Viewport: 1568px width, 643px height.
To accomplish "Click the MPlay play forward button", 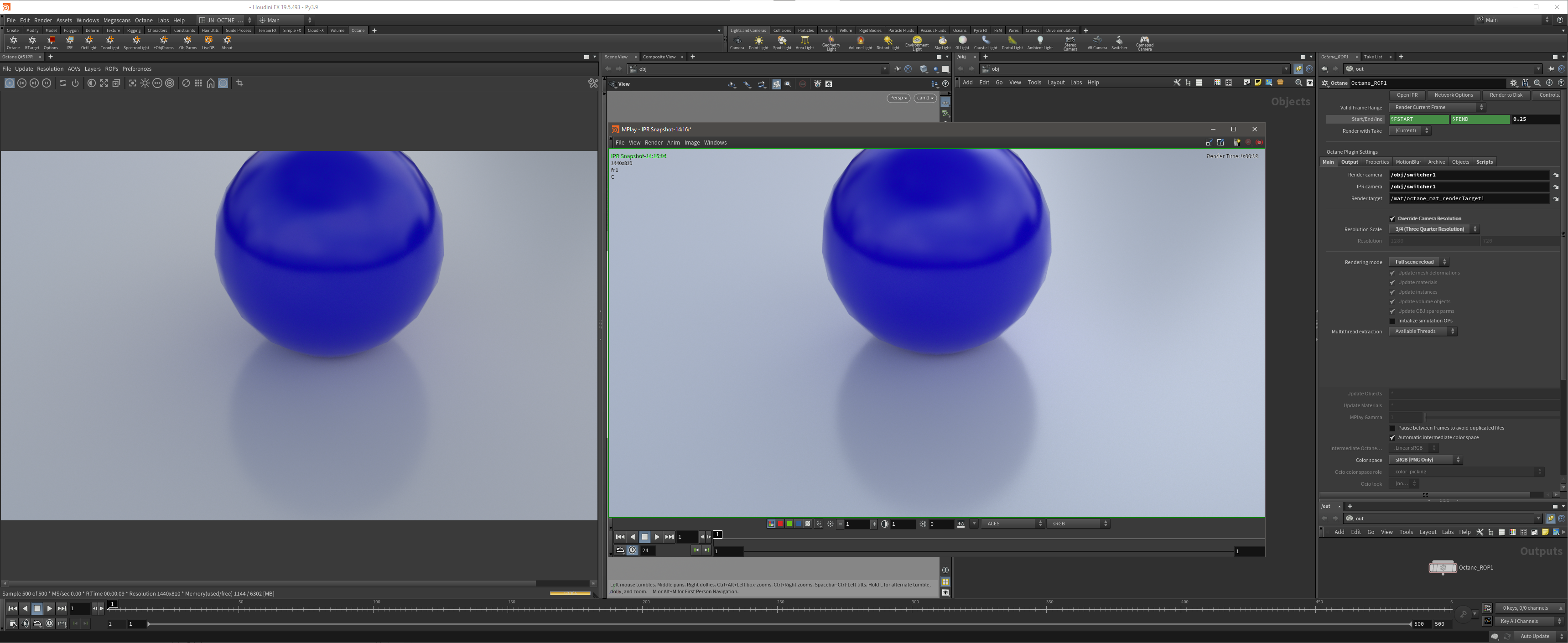I will pyautogui.click(x=657, y=537).
